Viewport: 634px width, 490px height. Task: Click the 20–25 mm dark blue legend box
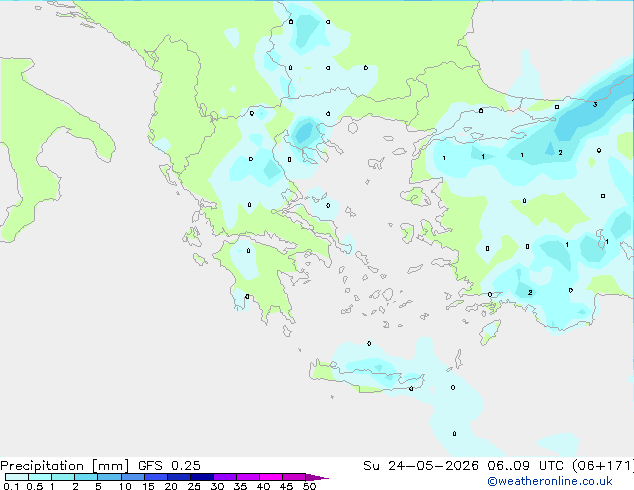pyautogui.click(x=179, y=477)
